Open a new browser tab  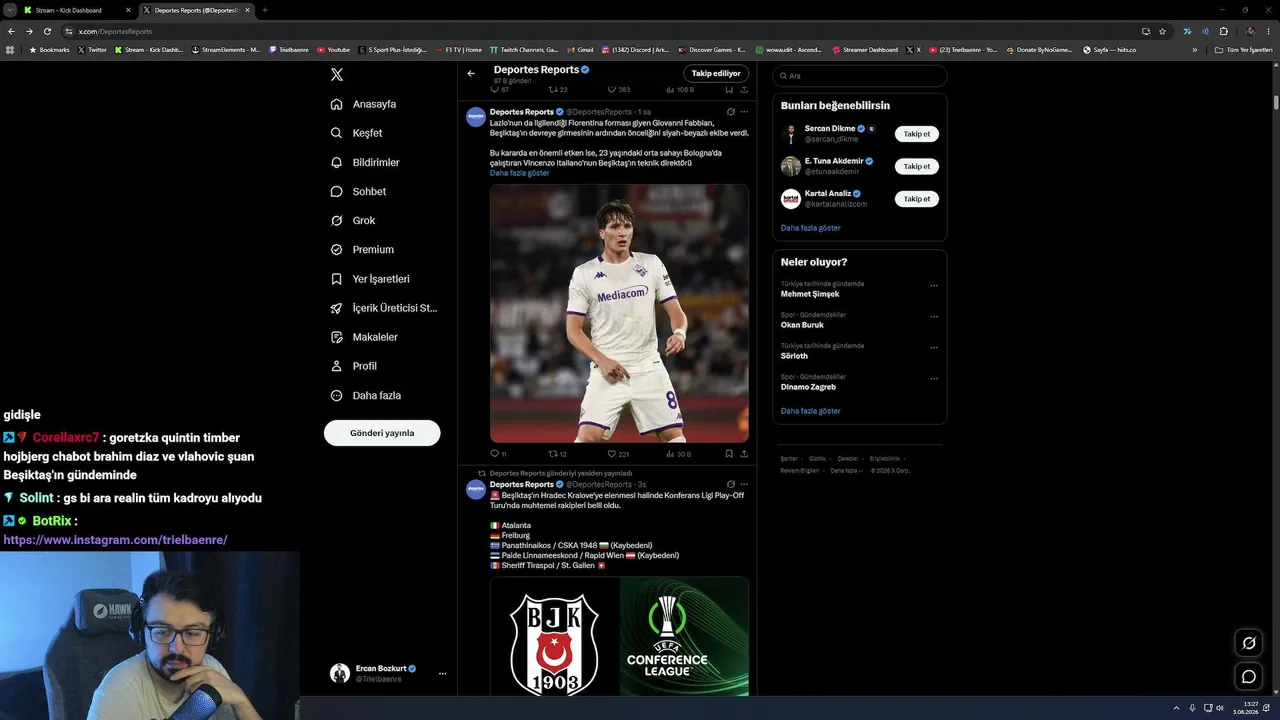(x=264, y=10)
